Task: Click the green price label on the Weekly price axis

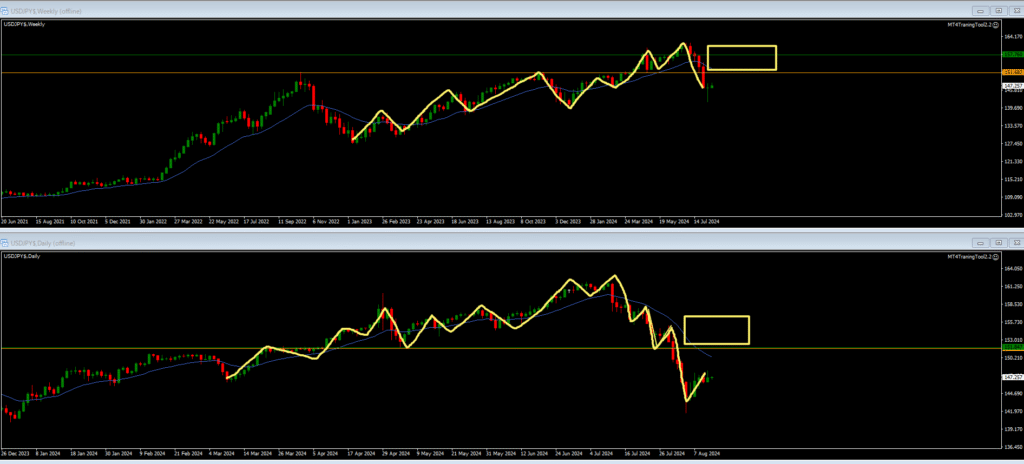Action: pyautogui.click(x=1011, y=54)
